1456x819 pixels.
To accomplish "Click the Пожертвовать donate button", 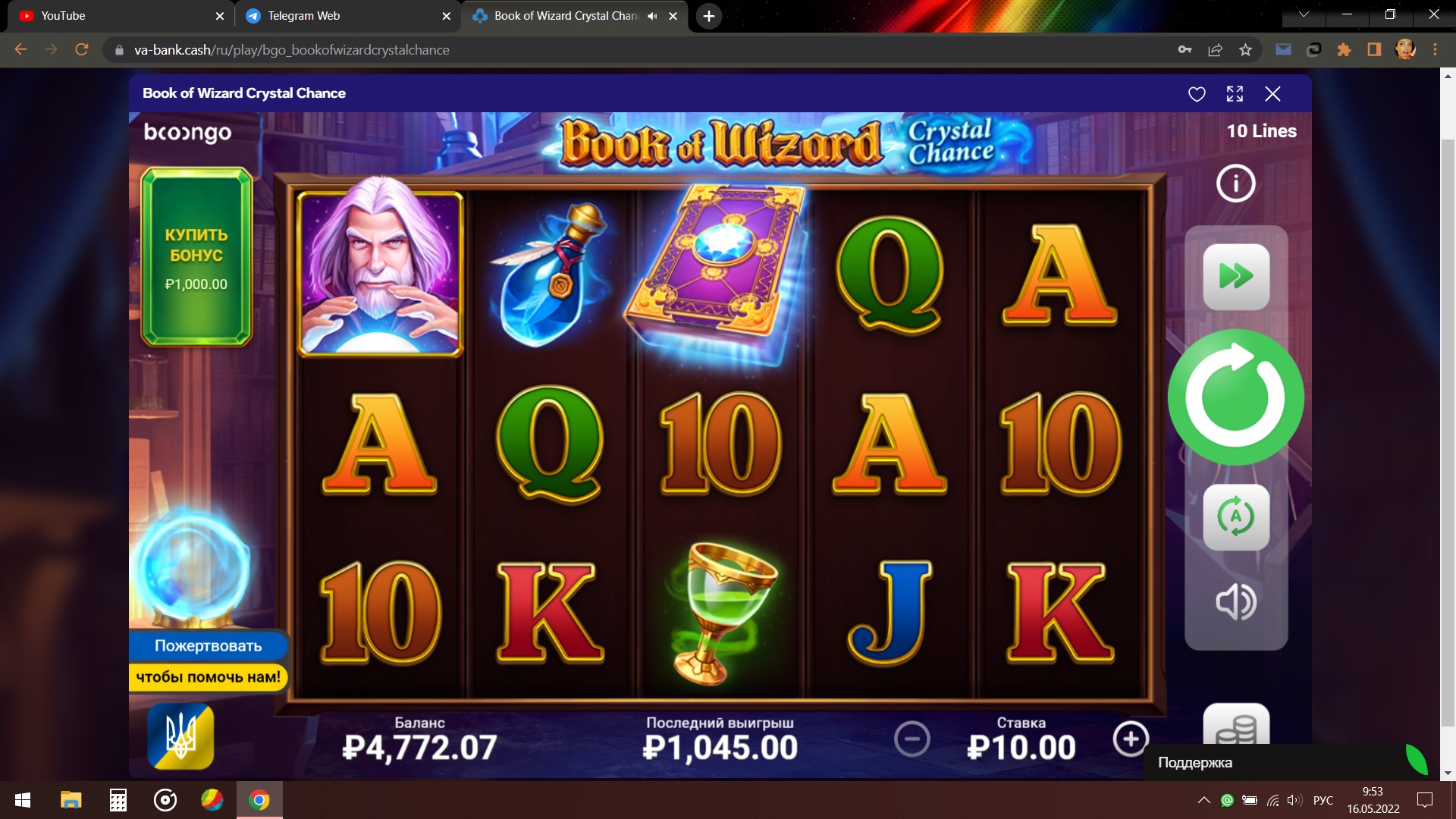I will 209,646.
